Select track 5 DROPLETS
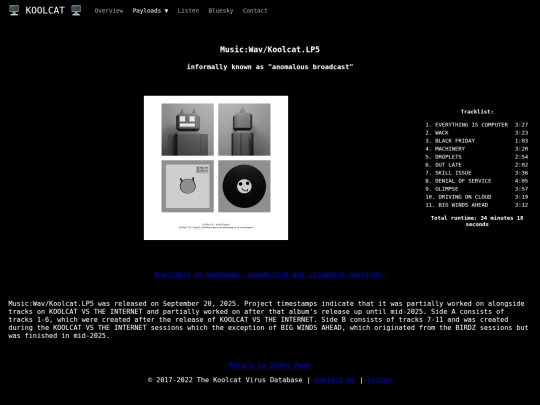Image resolution: width=540 pixels, height=405 pixels. click(x=477, y=157)
